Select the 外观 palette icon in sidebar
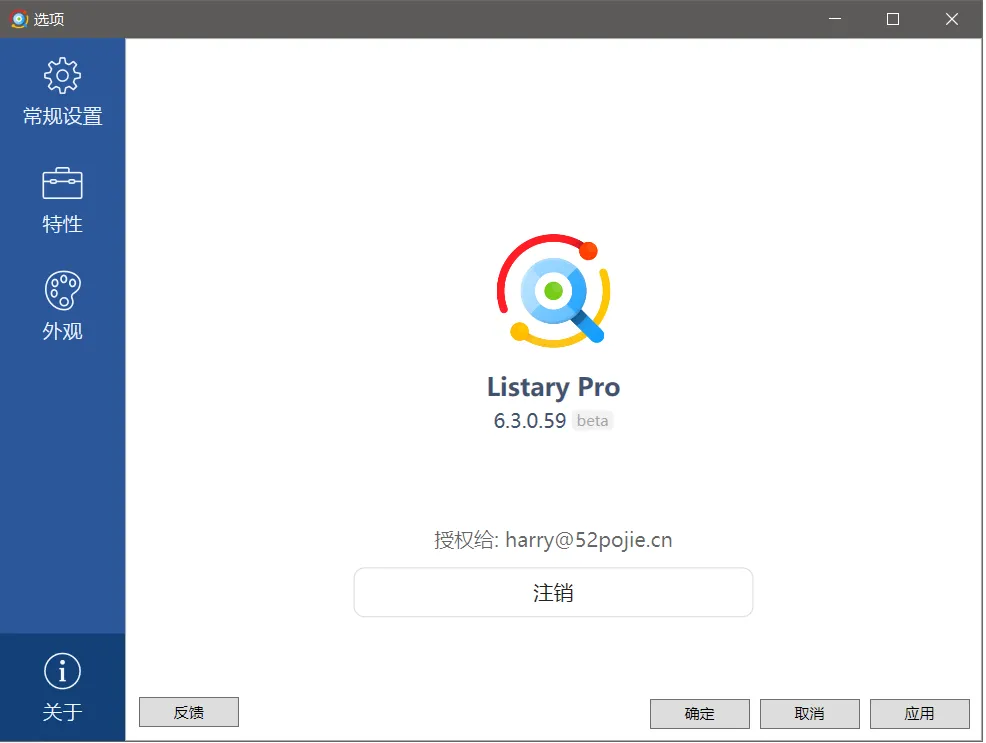 click(62, 290)
